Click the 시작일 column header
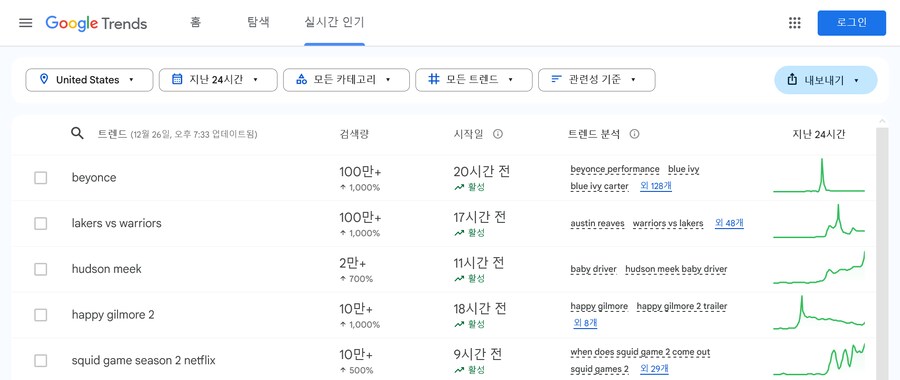 point(468,134)
